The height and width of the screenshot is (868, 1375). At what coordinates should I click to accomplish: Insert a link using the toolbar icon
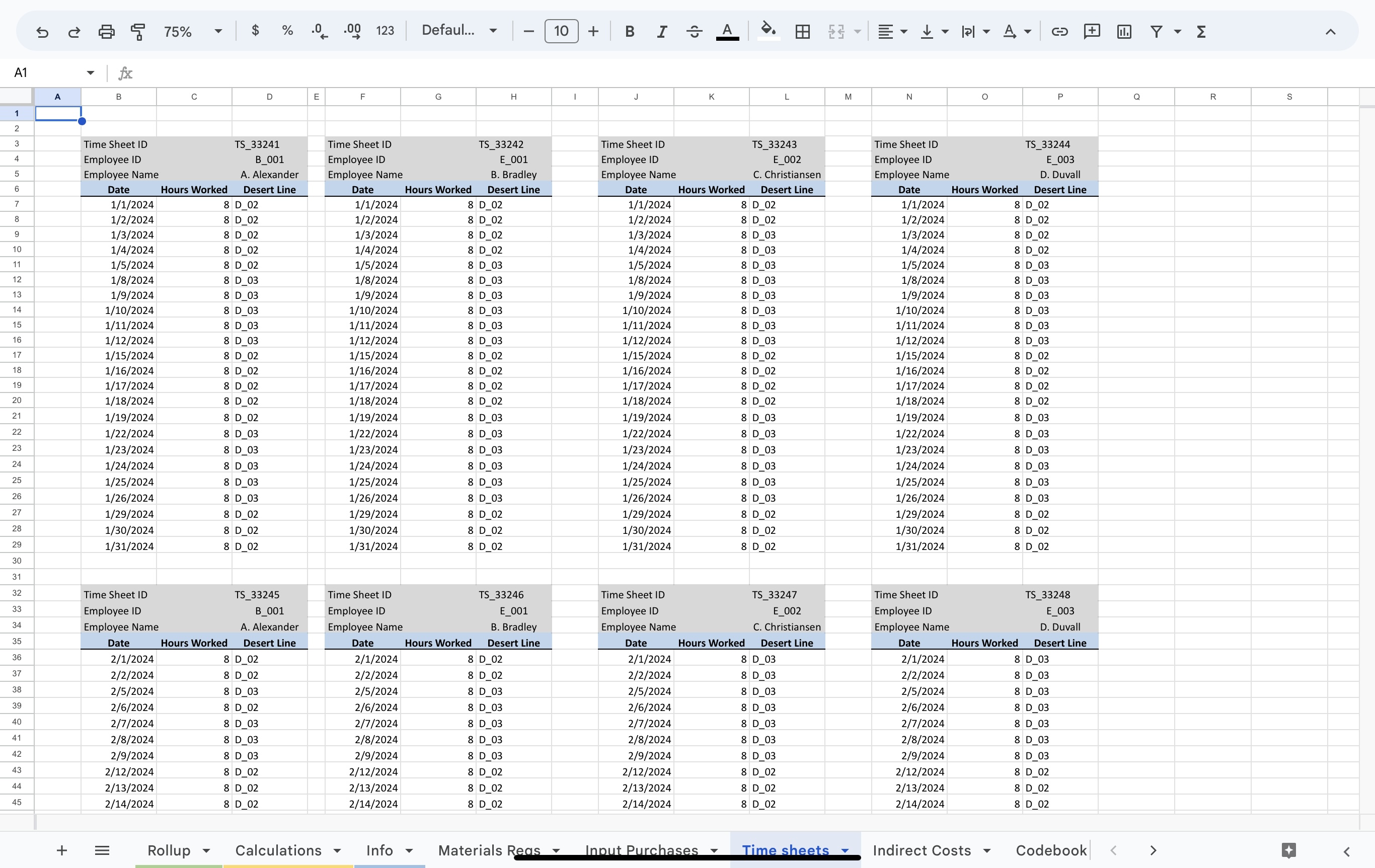click(1059, 31)
